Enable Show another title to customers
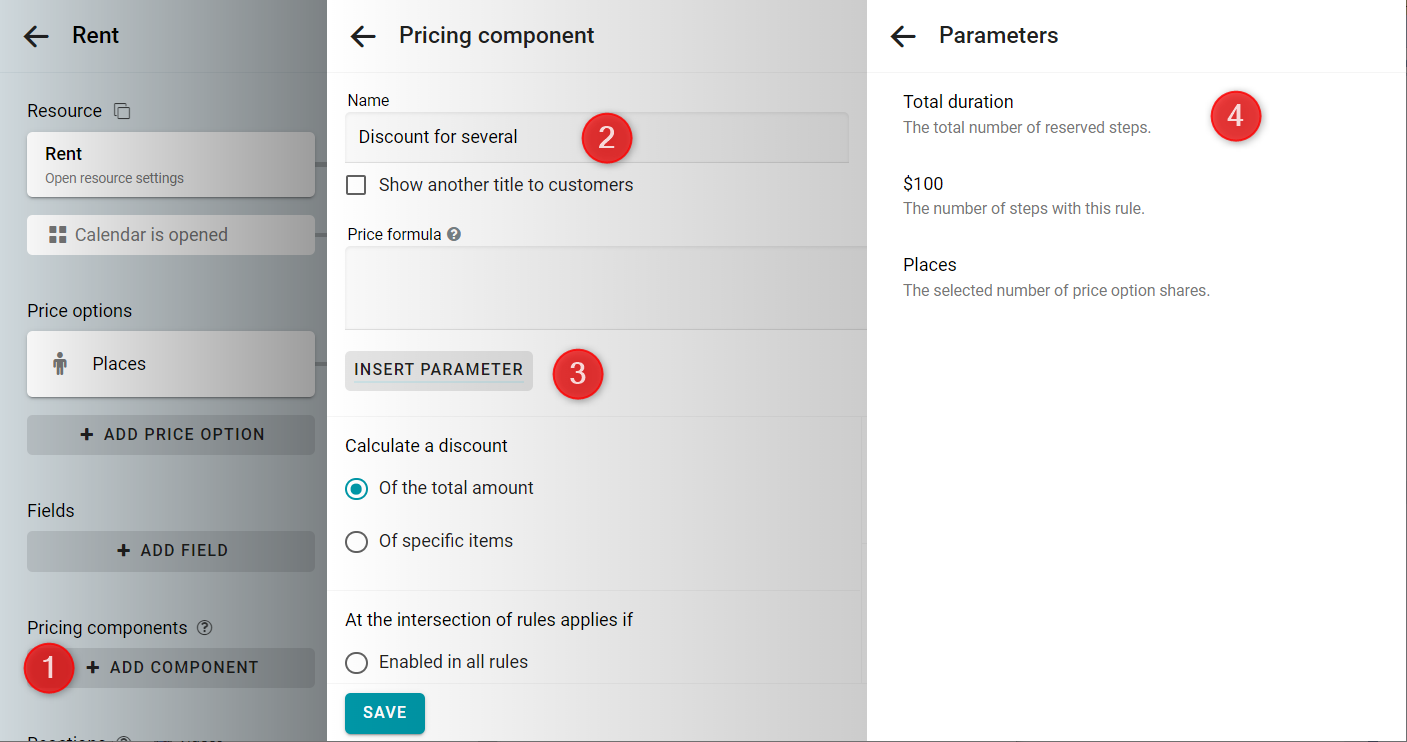This screenshot has height=742, width=1407. click(356, 185)
